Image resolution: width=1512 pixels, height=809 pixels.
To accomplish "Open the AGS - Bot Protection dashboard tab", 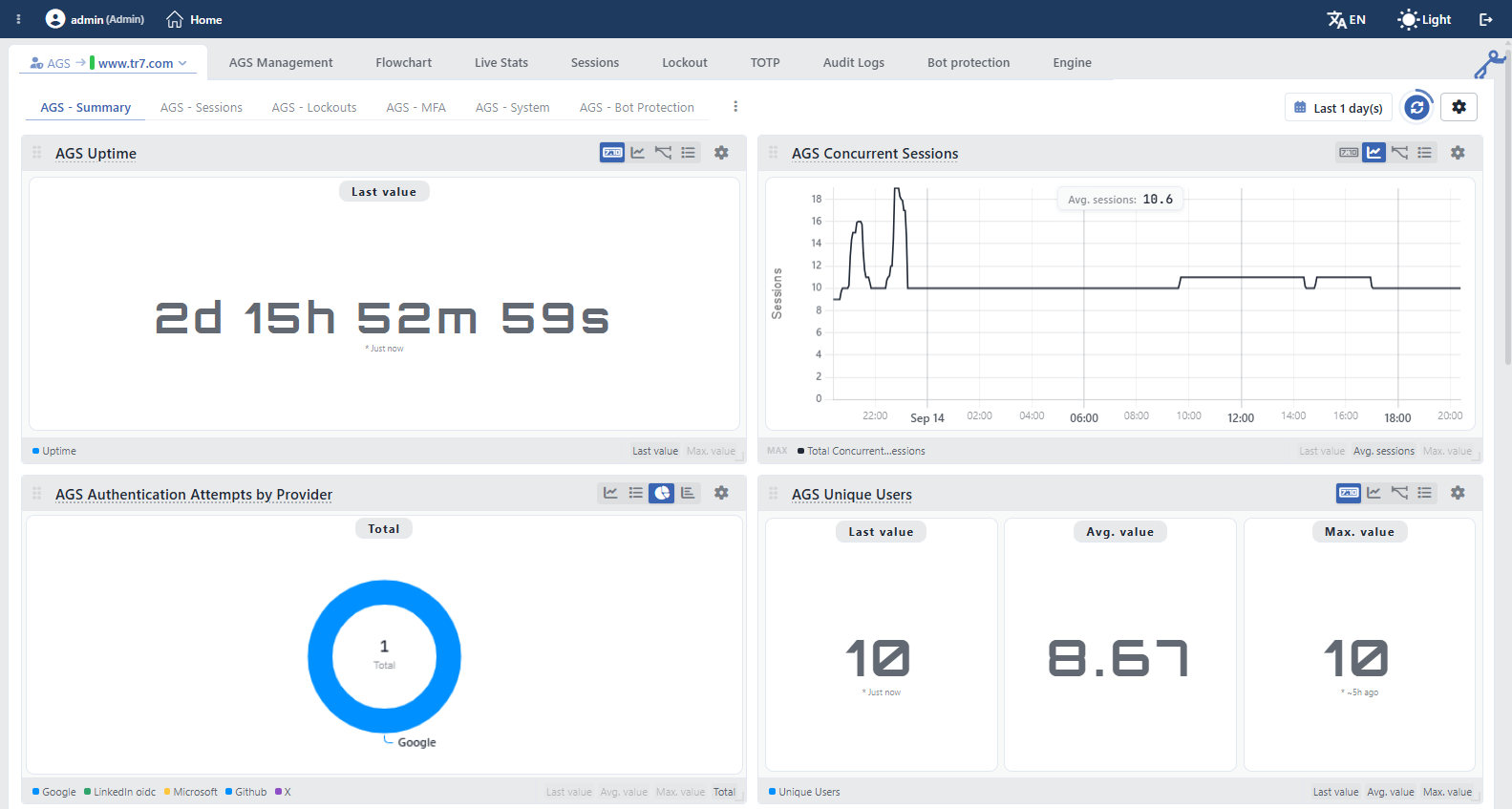I will [x=637, y=107].
